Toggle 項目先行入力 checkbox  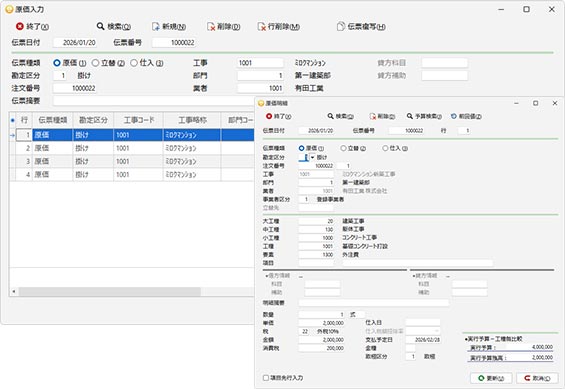pyautogui.click(x=266, y=378)
